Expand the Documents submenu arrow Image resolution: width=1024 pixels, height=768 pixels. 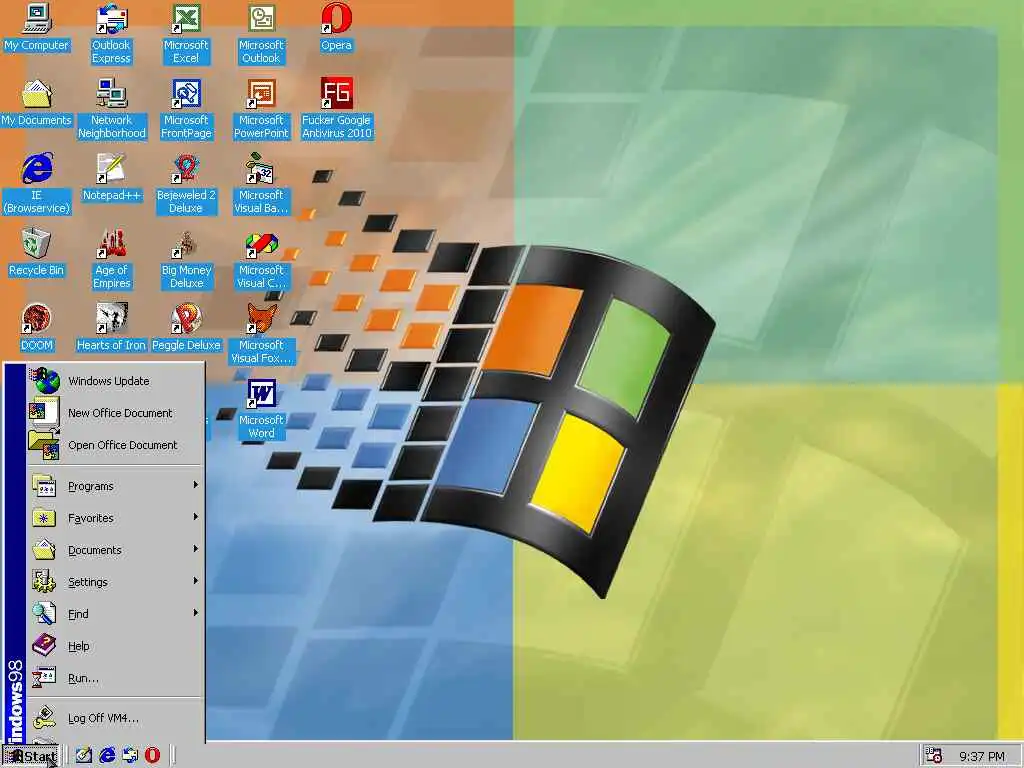[x=195, y=549]
